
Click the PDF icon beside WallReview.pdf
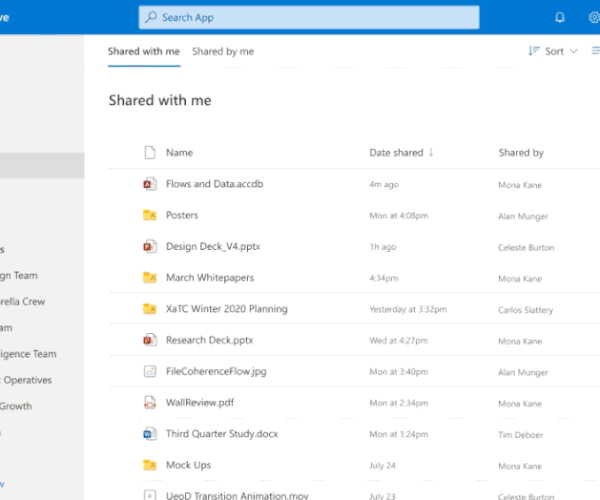tap(149, 403)
